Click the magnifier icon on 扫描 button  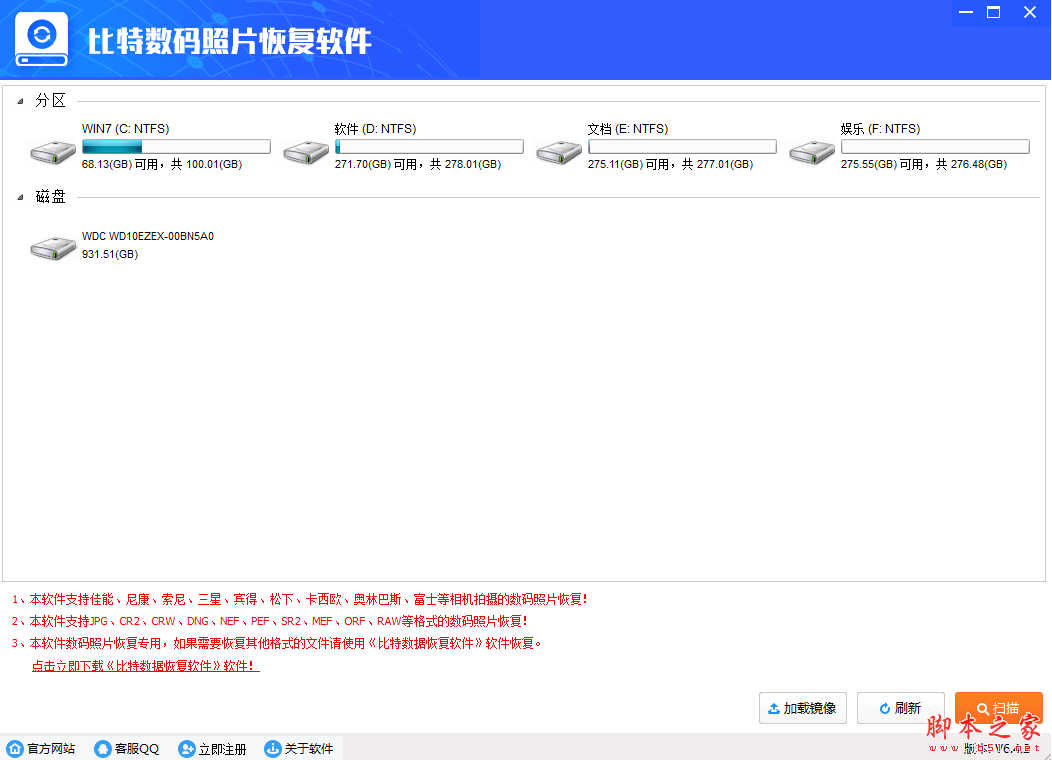tap(984, 708)
